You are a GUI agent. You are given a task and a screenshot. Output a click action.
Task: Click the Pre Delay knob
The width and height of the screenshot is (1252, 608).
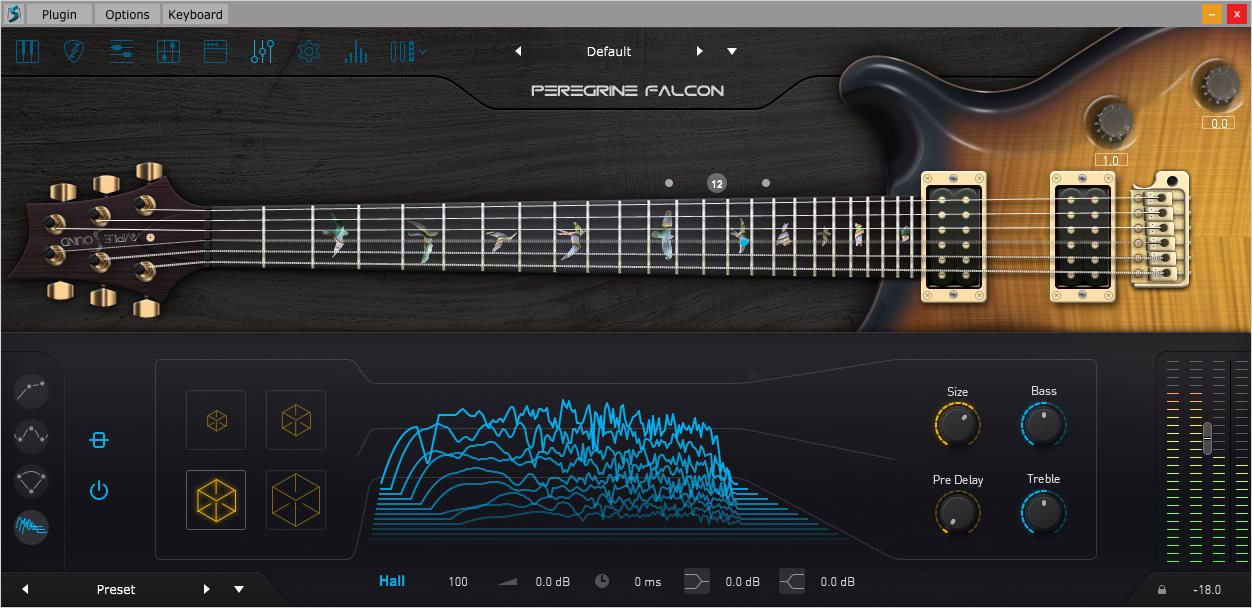pos(958,513)
